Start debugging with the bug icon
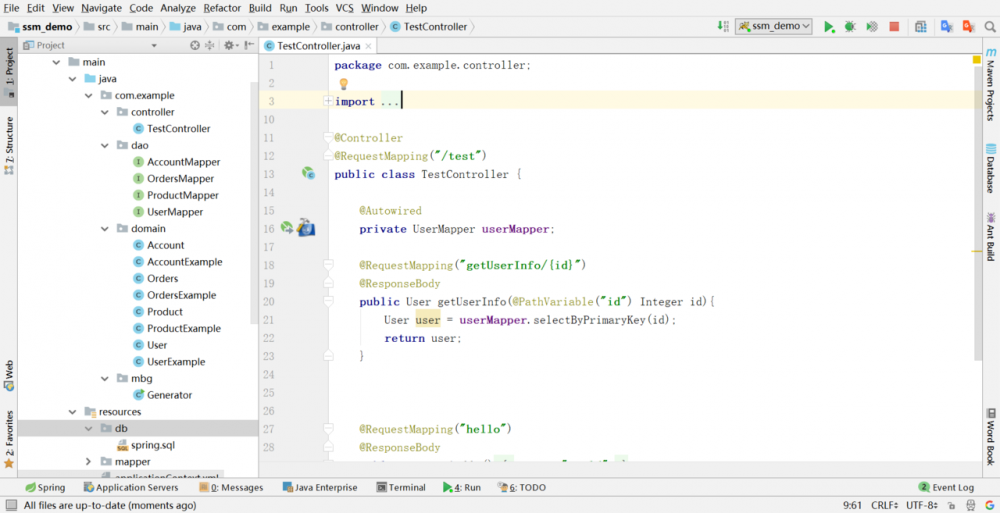 (850, 27)
